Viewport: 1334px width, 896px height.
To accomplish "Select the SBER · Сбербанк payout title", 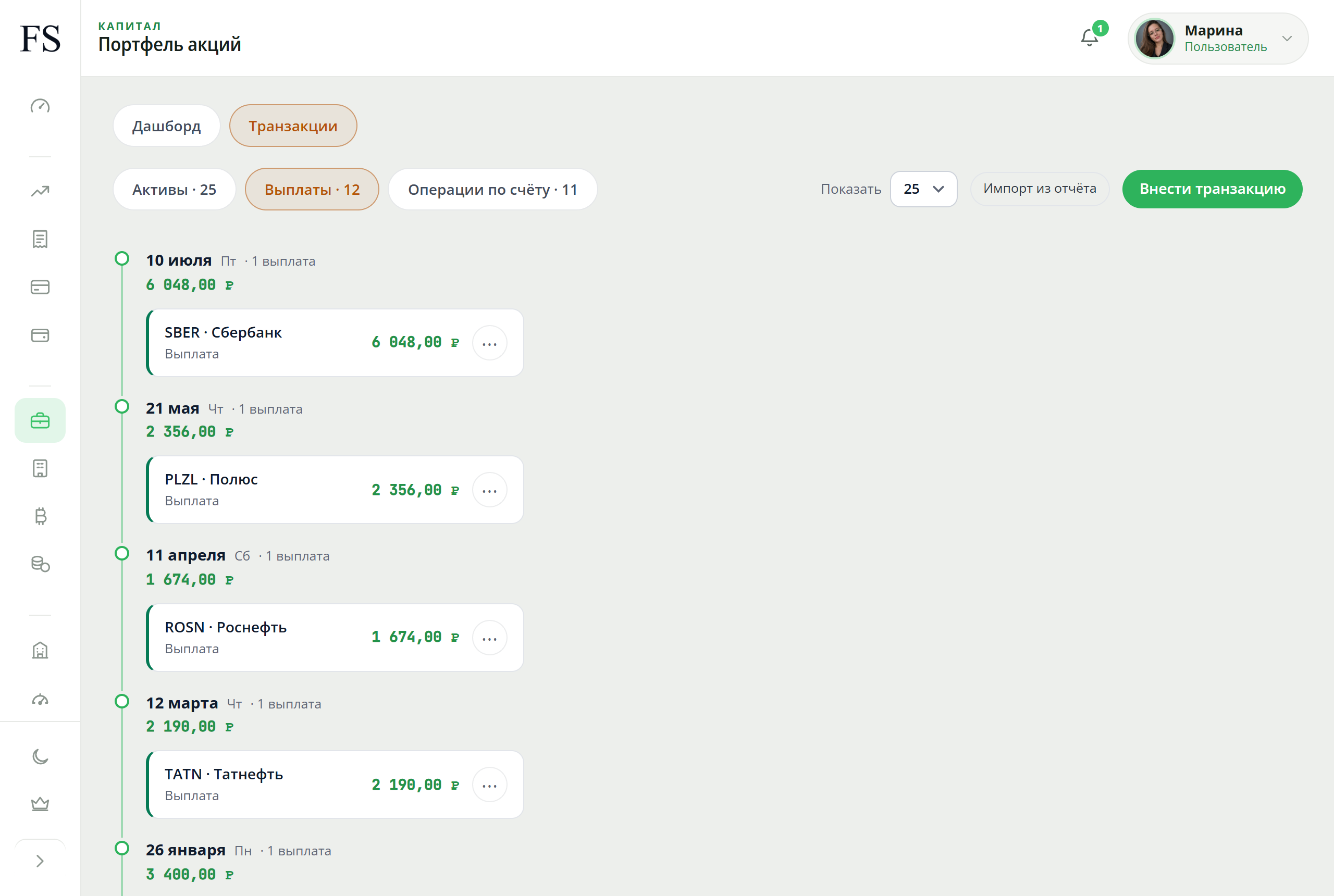I will 223,332.
